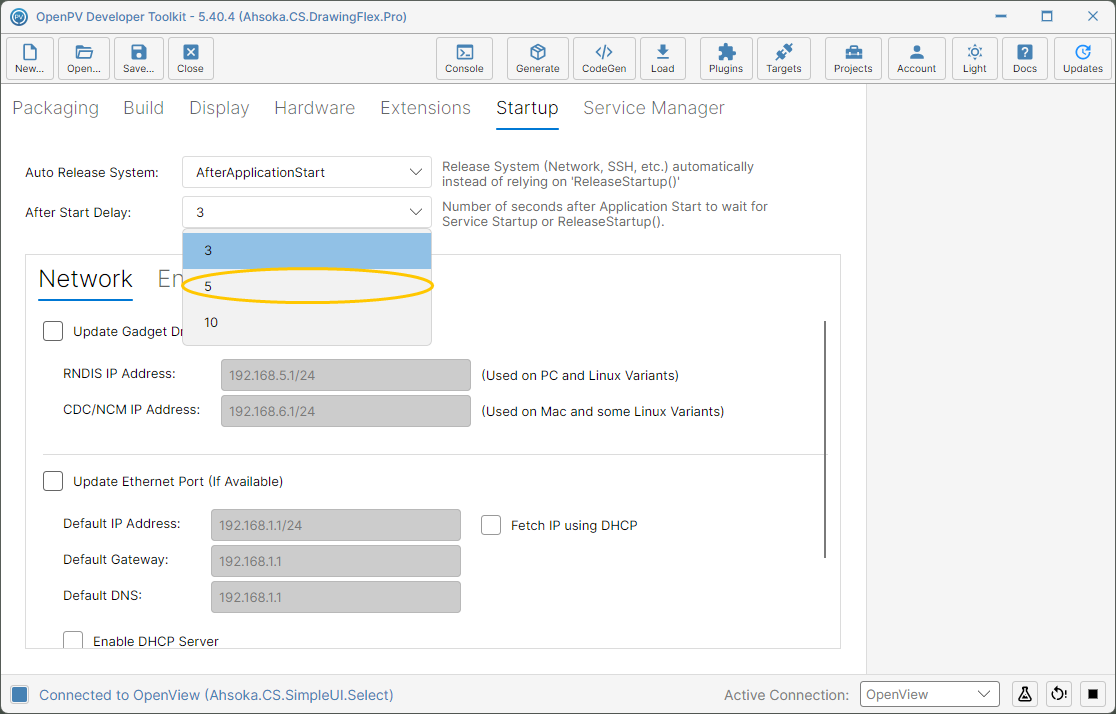The width and height of the screenshot is (1116, 714).
Task: Close the current project via toolbar
Action: 191,58
